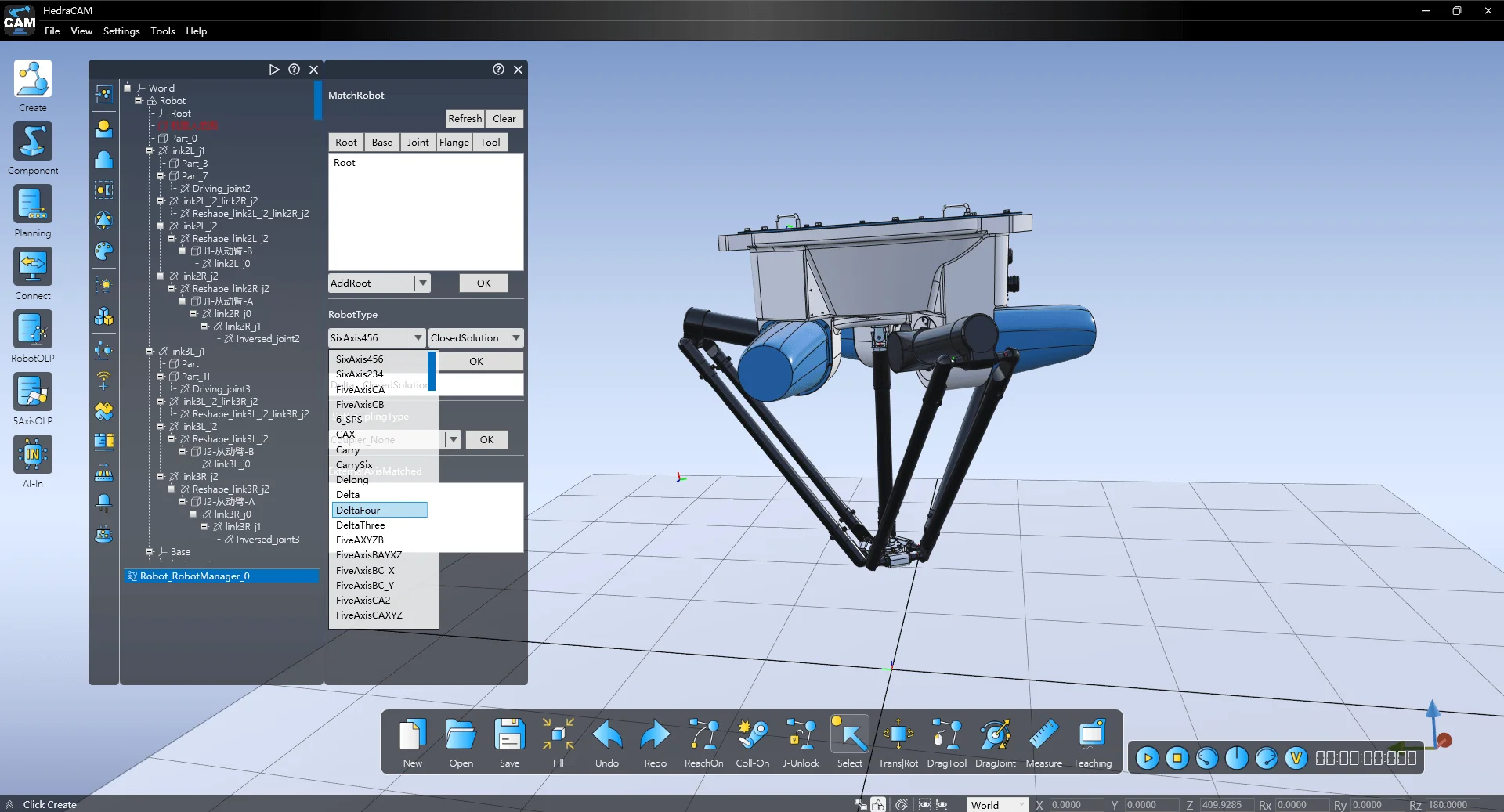Click the Clear button
The height and width of the screenshot is (812, 1504).
(x=504, y=119)
